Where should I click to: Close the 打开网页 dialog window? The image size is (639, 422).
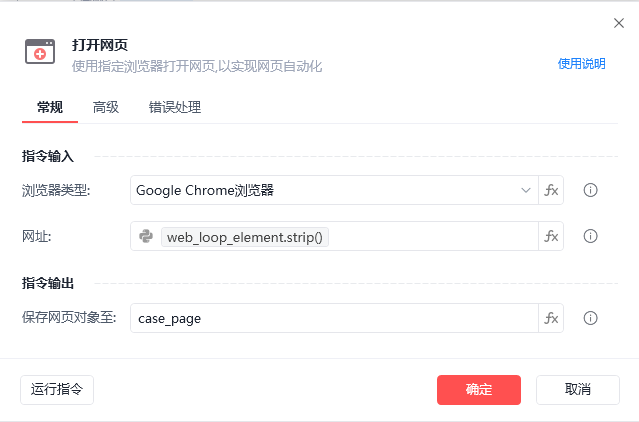[x=618, y=22]
